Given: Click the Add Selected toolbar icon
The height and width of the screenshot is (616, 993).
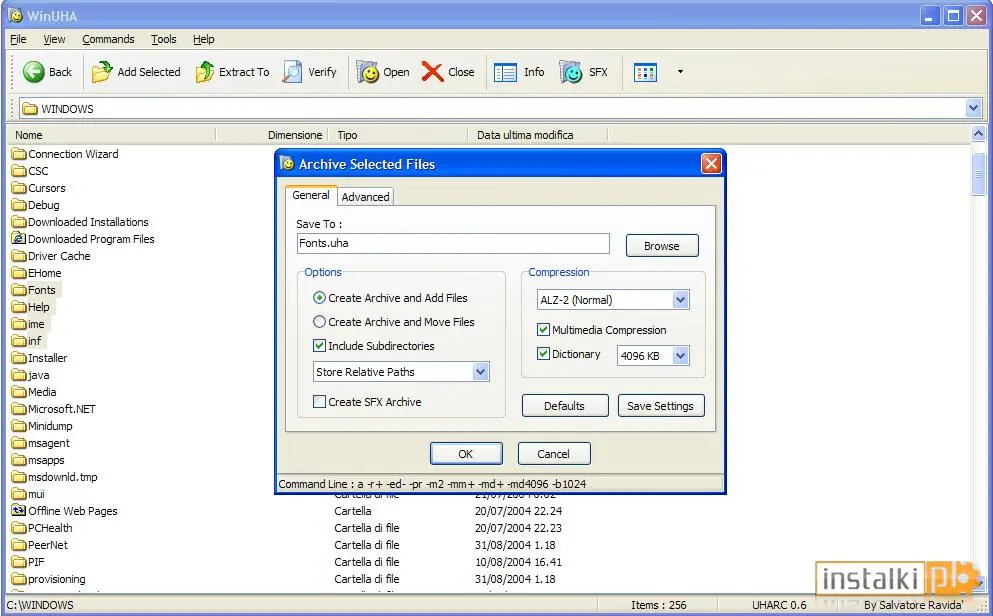Looking at the screenshot, I should pyautogui.click(x=101, y=72).
